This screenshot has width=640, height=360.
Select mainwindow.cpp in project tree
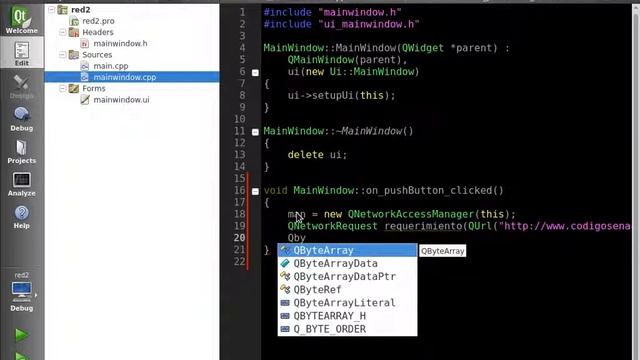124,77
